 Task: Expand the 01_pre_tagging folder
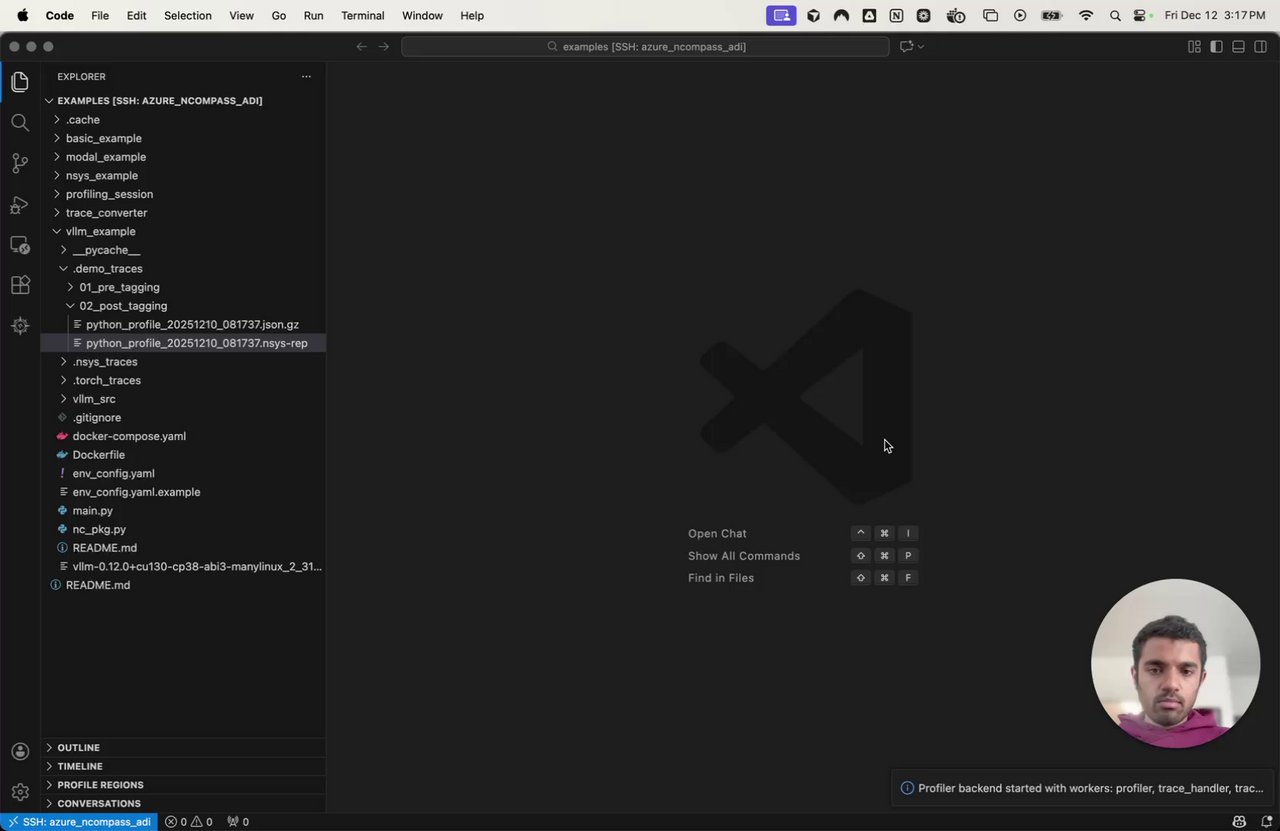click(x=183, y=287)
